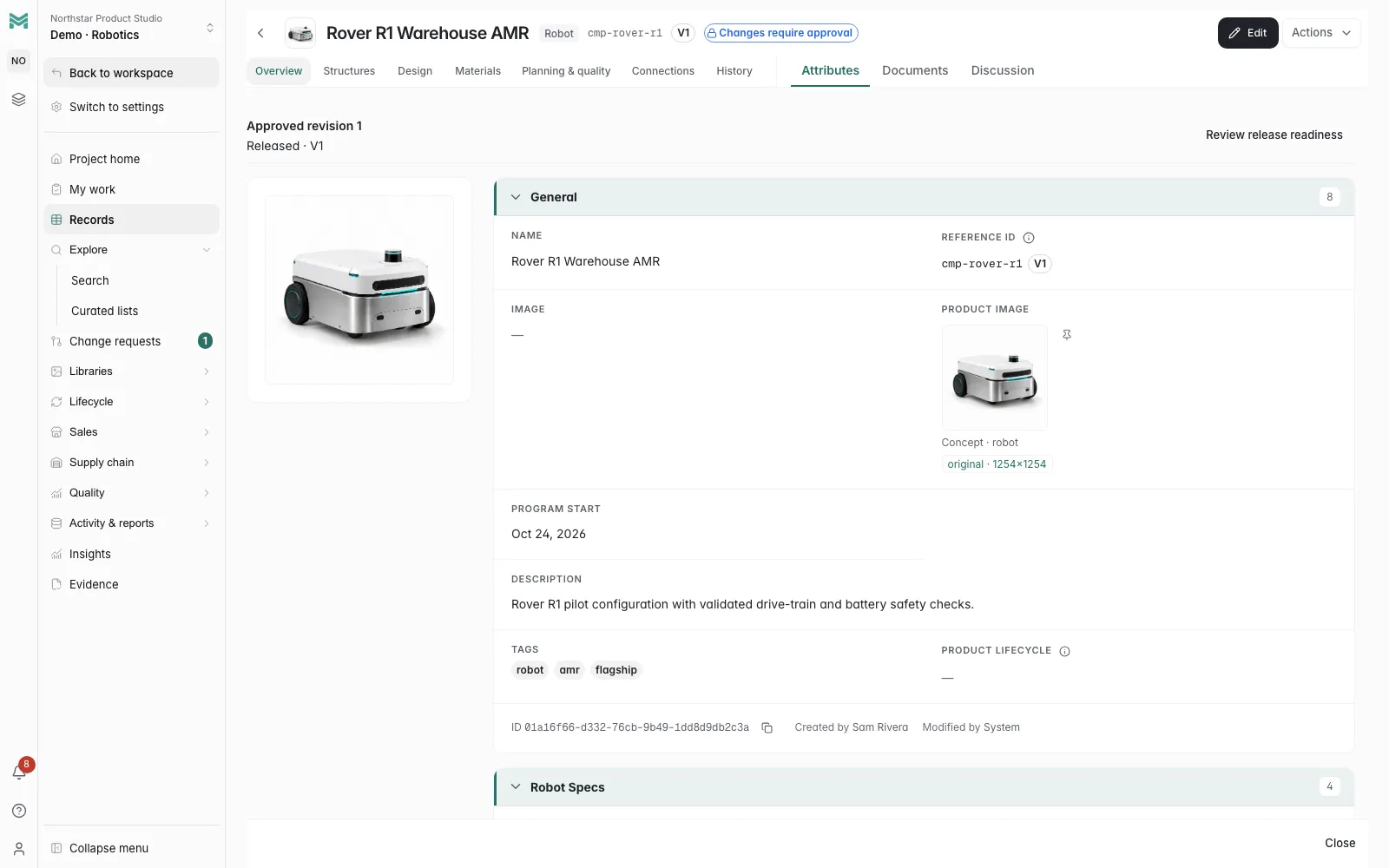
Task: Open Curated lists
Action: coord(104,311)
